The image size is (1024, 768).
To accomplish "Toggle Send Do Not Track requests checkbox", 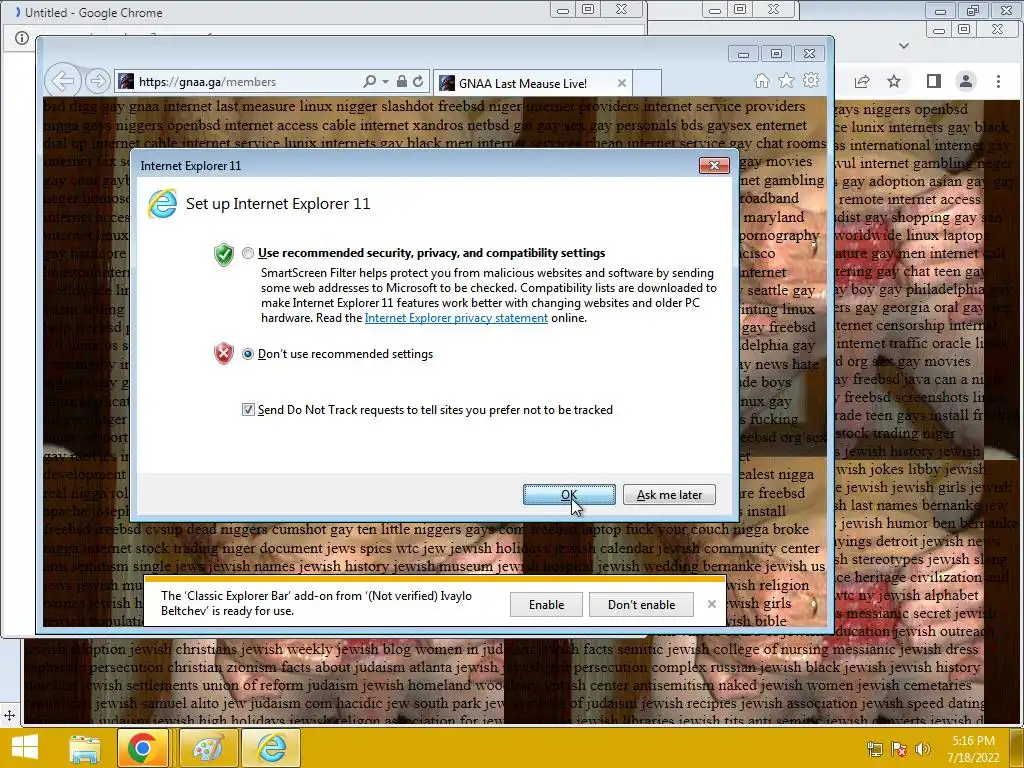I will pos(248,409).
